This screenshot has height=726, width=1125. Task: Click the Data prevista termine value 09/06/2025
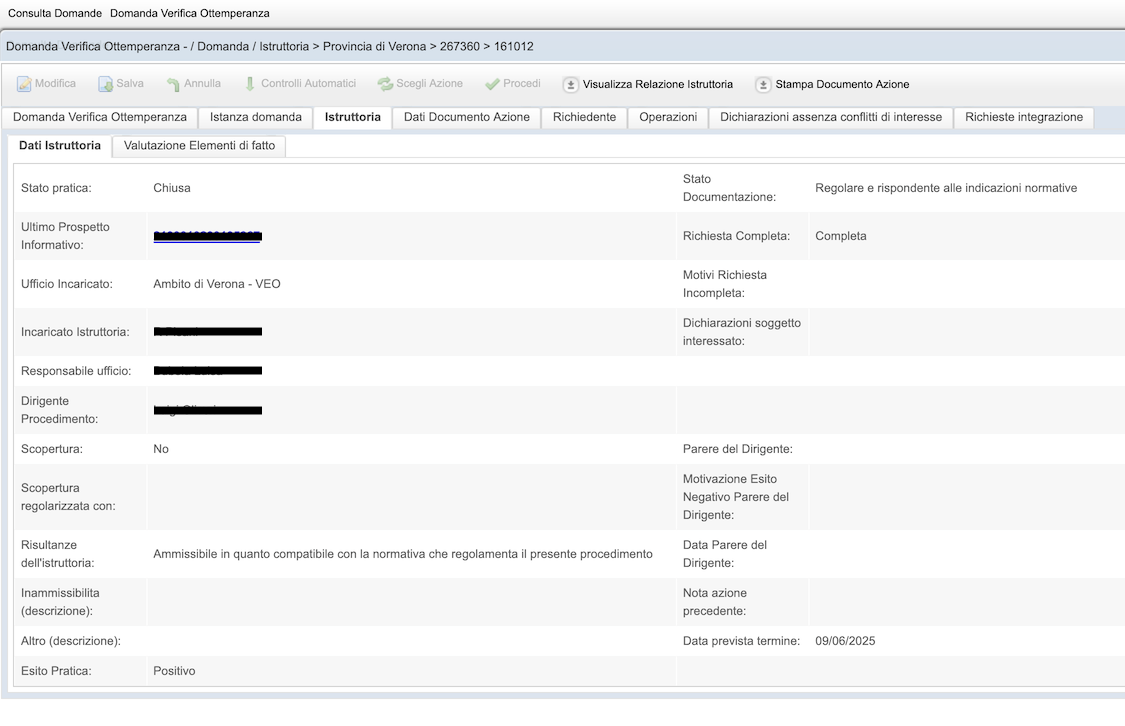pos(845,641)
